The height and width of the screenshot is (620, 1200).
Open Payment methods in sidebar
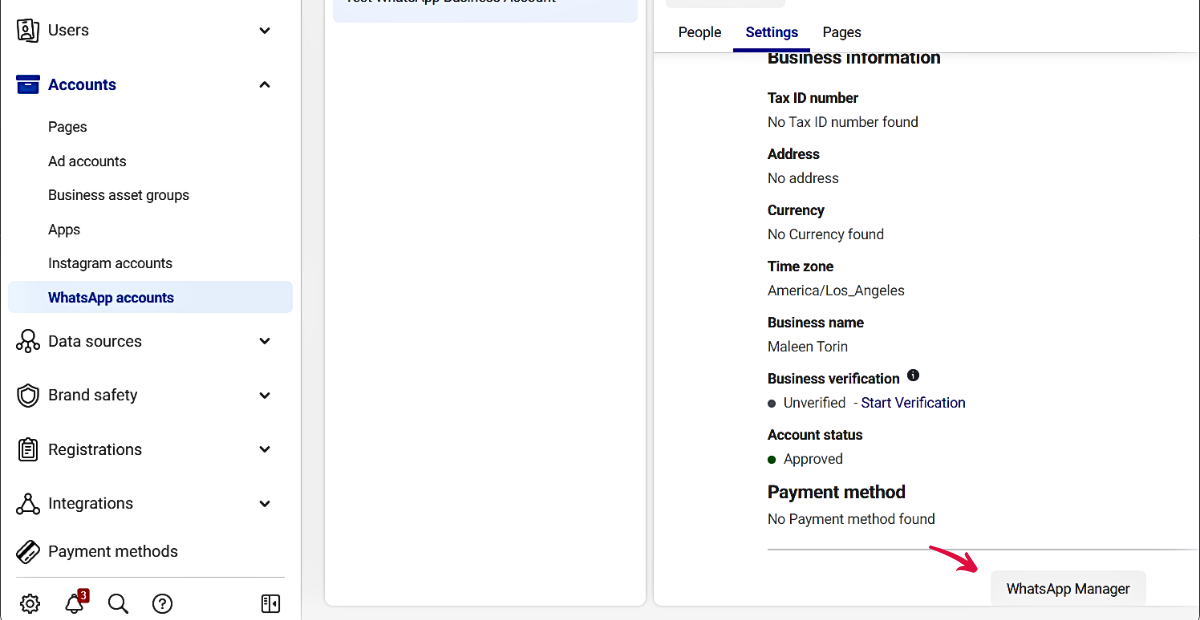pyautogui.click(x=113, y=551)
